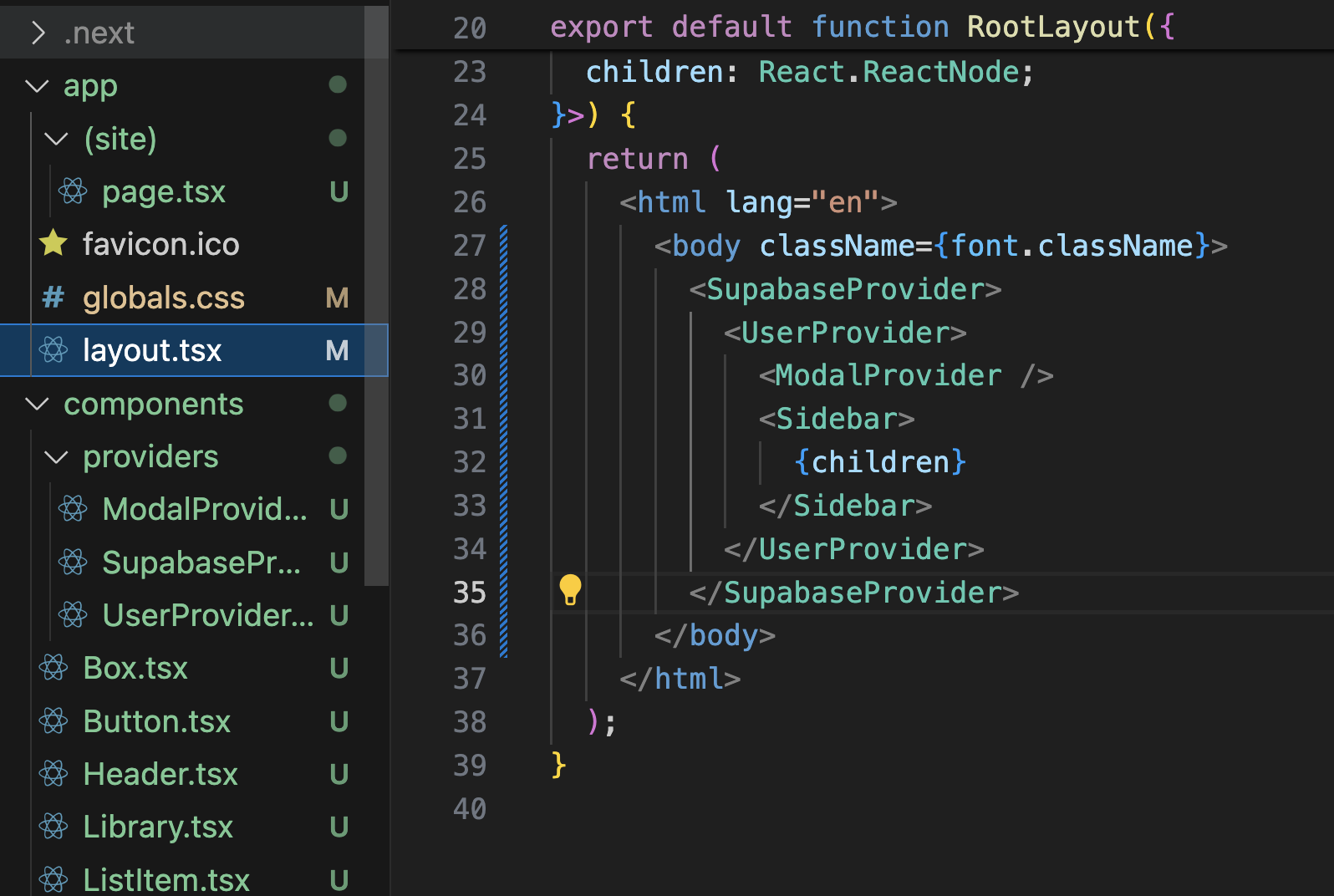Open the layout.tsx file

pos(152,350)
